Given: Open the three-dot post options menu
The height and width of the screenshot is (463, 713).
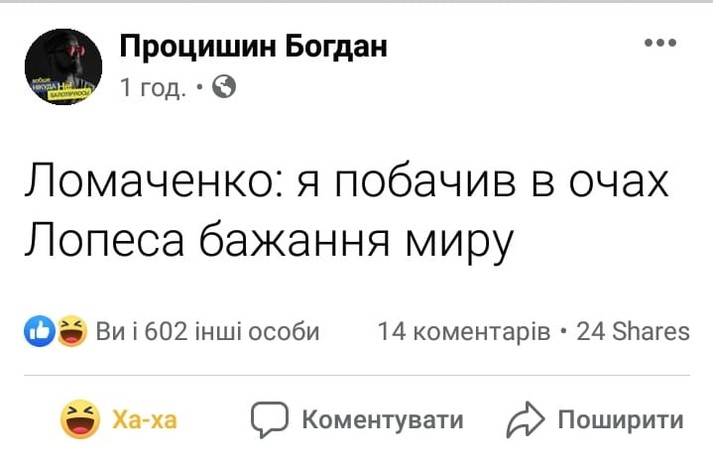Looking at the screenshot, I should click(660, 43).
